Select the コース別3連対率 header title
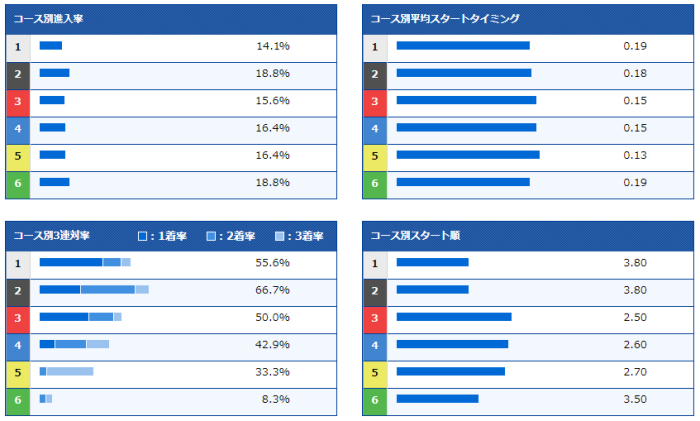Screen dimensions: 700x421 [52, 236]
